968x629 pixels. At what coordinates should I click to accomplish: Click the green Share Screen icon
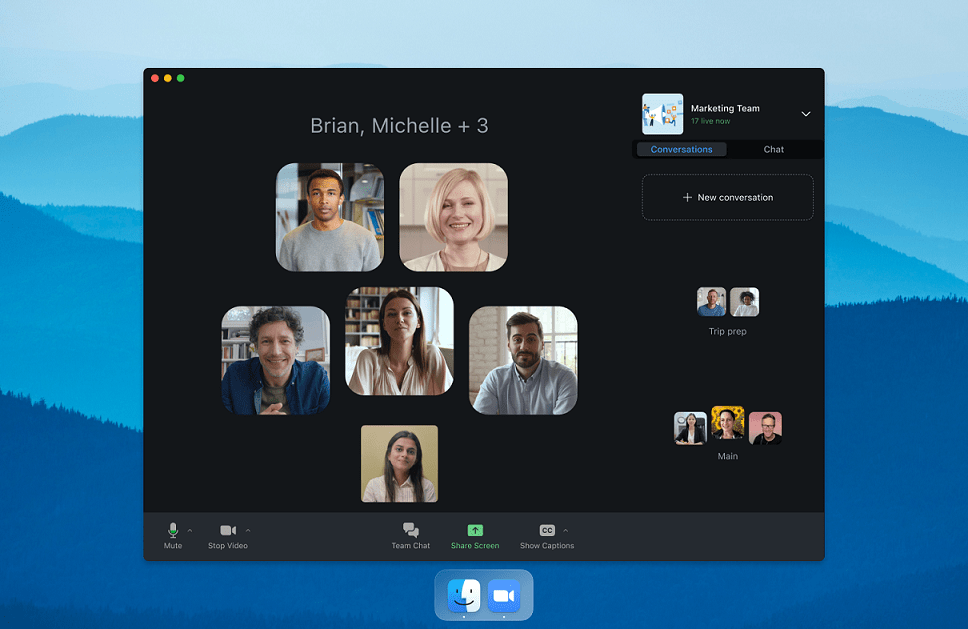click(475, 531)
